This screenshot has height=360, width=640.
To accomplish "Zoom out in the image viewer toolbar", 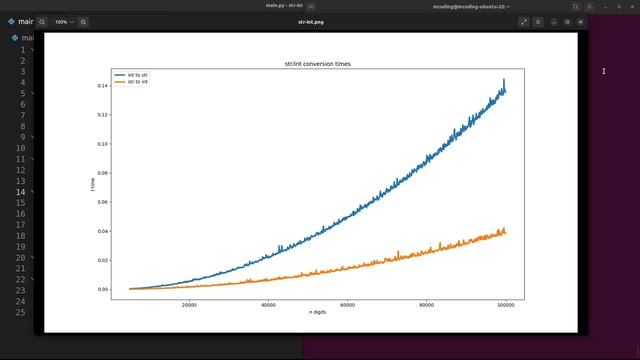I will coord(42,22).
